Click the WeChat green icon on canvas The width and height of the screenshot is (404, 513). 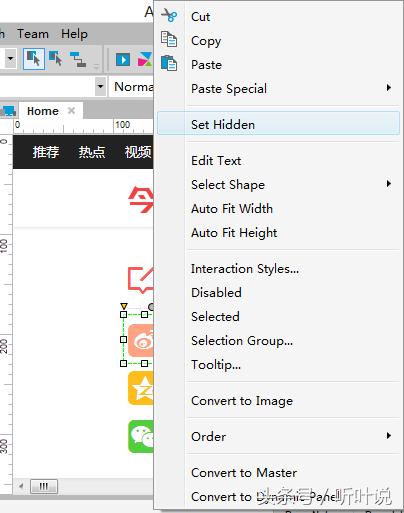(141, 436)
